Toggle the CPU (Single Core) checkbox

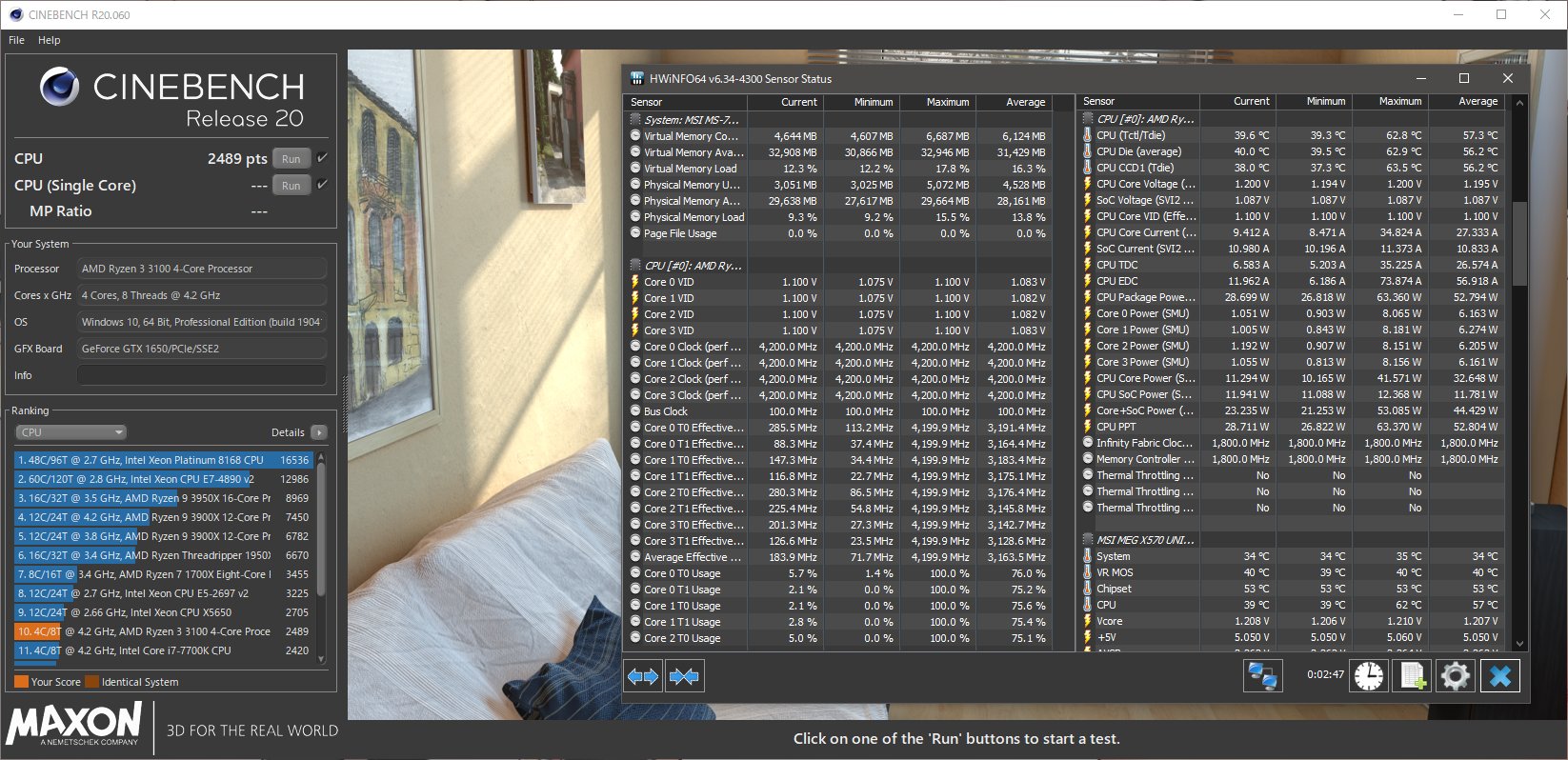pos(322,185)
